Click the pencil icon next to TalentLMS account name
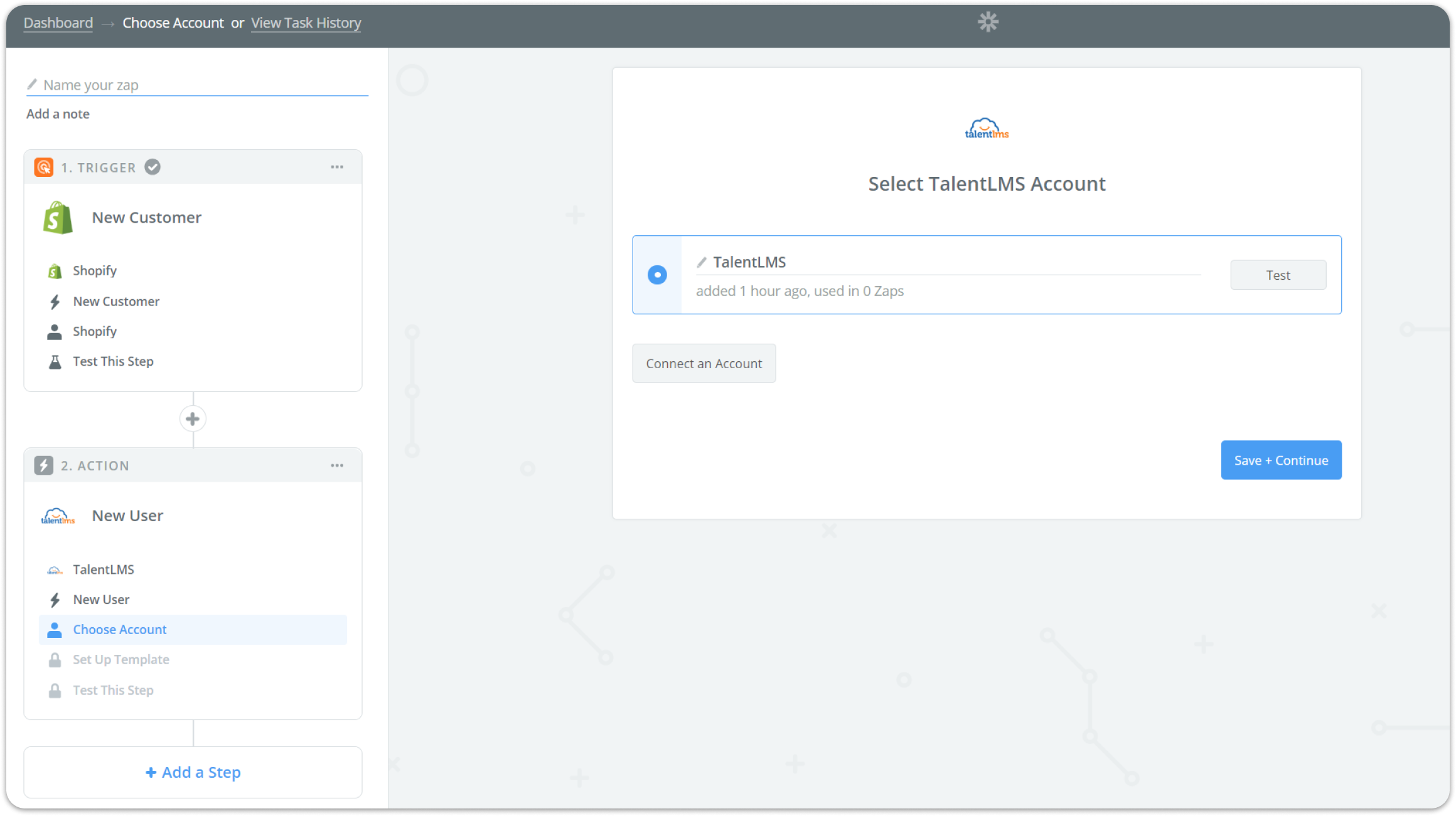Image resolution: width=1456 pixels, height=816 pixels. 702,262
